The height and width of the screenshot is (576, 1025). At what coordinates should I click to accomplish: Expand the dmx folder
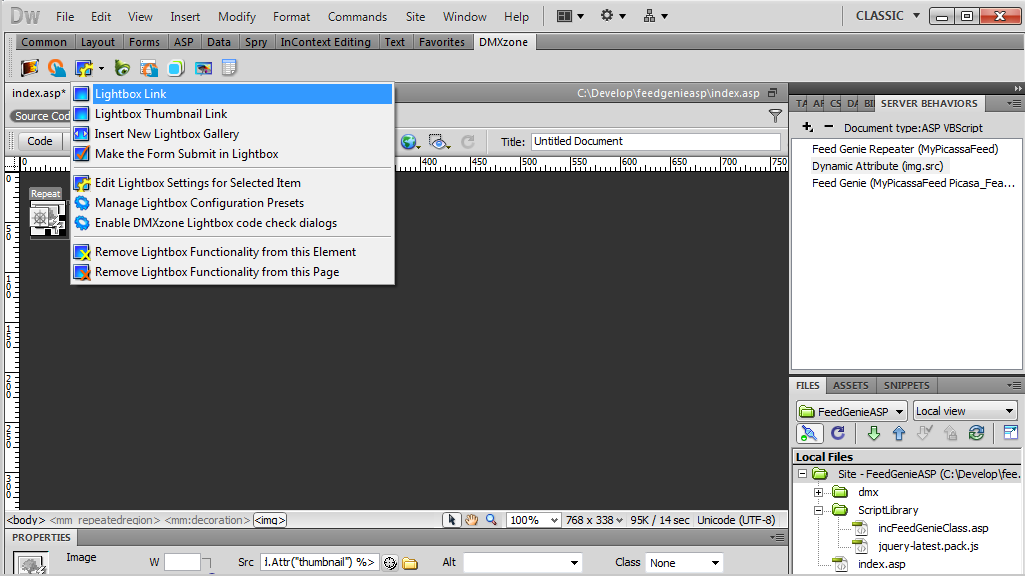[818, 492]
